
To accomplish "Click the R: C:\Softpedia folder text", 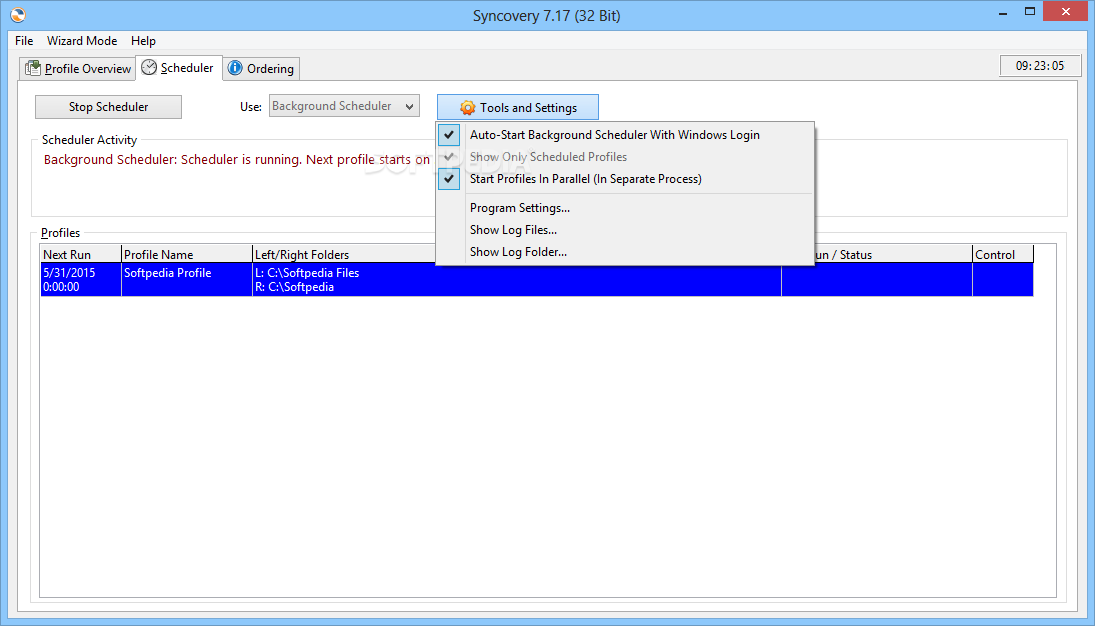I will [295, 287].
